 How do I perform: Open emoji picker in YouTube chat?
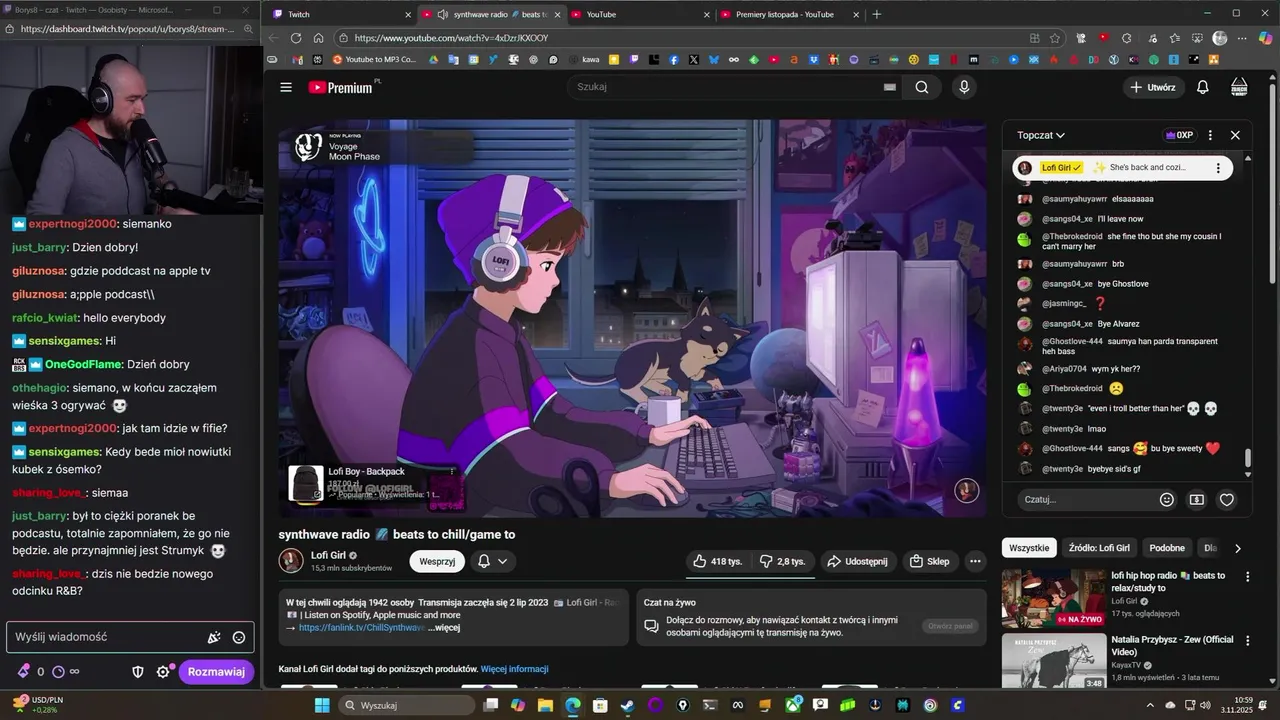(1167, 499)
